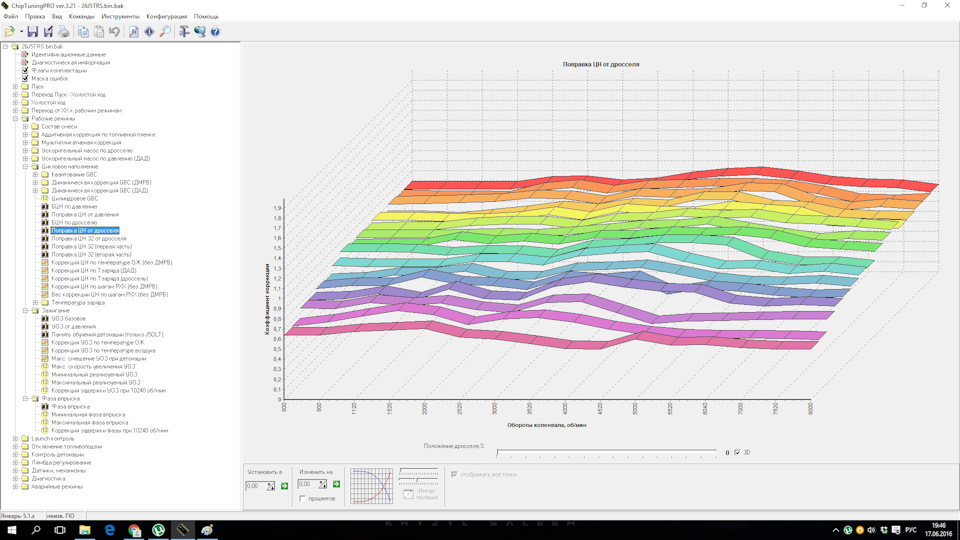Image resolution: width=960 pixels, height=540 pixels.
Task: Toggle the процентов checkbox
Action: coord(302,498)
